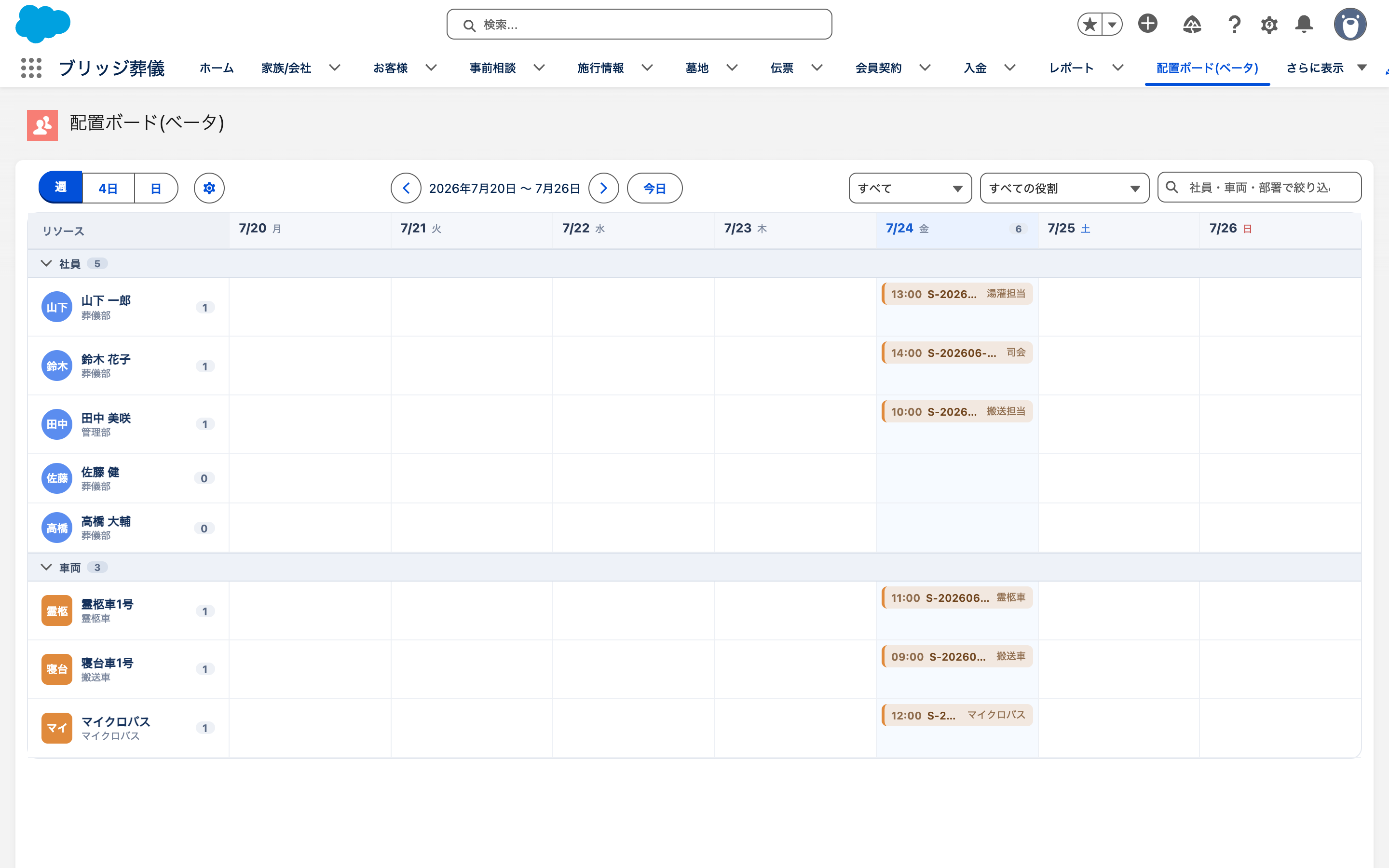Viewport: 1389px width, 868px height.
Task: Switch board view to 日
Action: 156,188
